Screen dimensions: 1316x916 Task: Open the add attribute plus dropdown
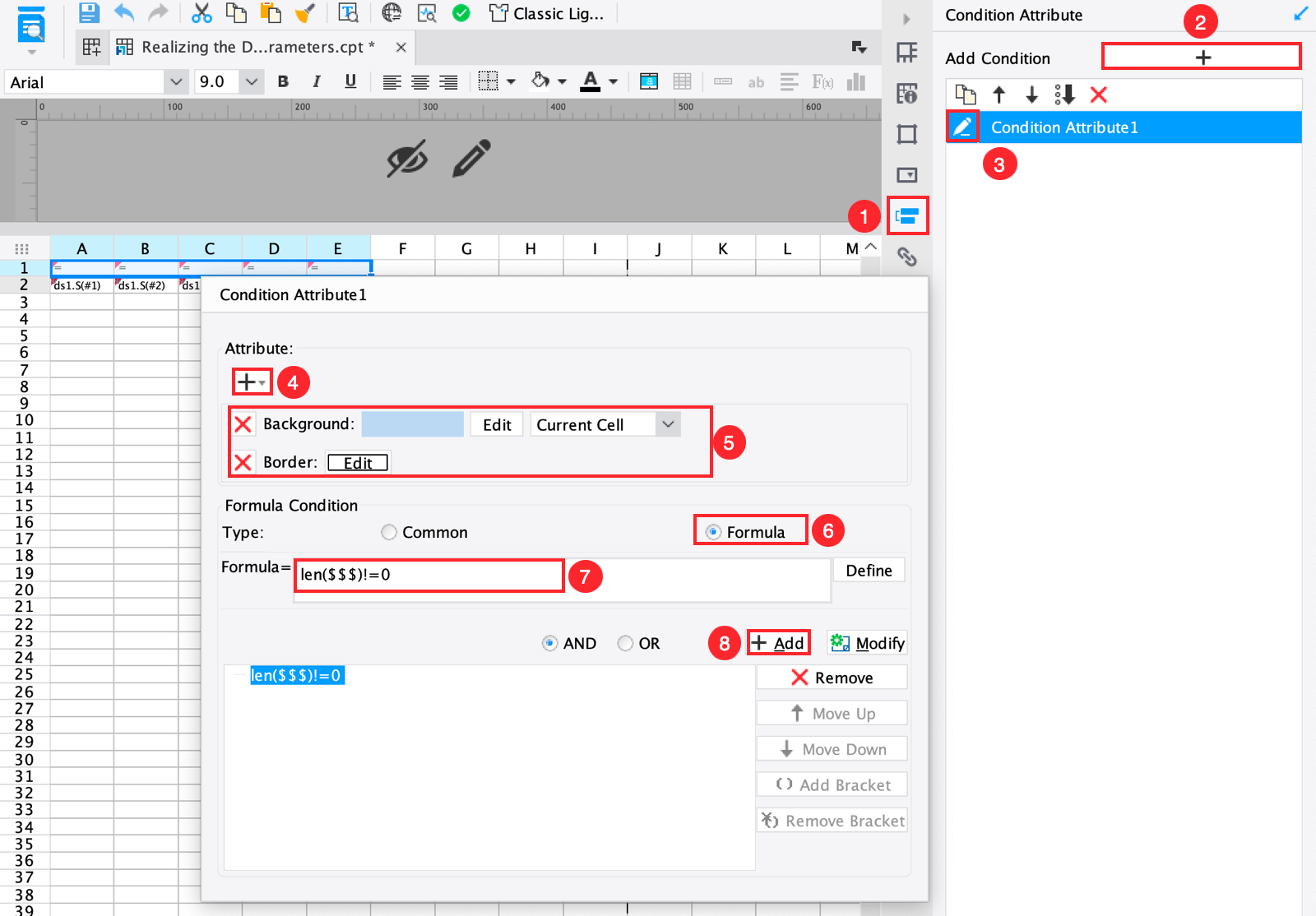point(251,382)
